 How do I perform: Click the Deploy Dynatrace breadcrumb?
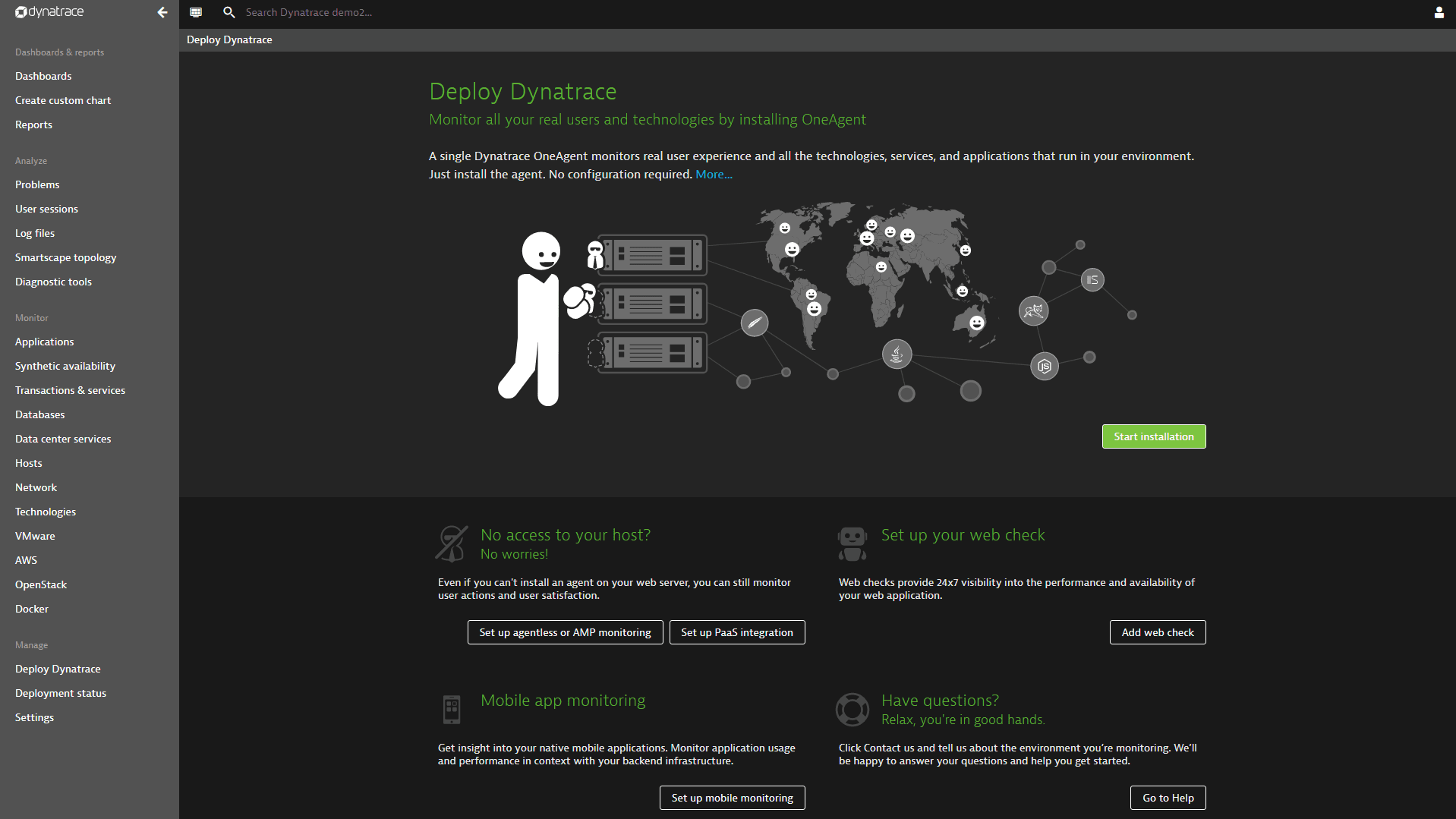tap(229, 39)
